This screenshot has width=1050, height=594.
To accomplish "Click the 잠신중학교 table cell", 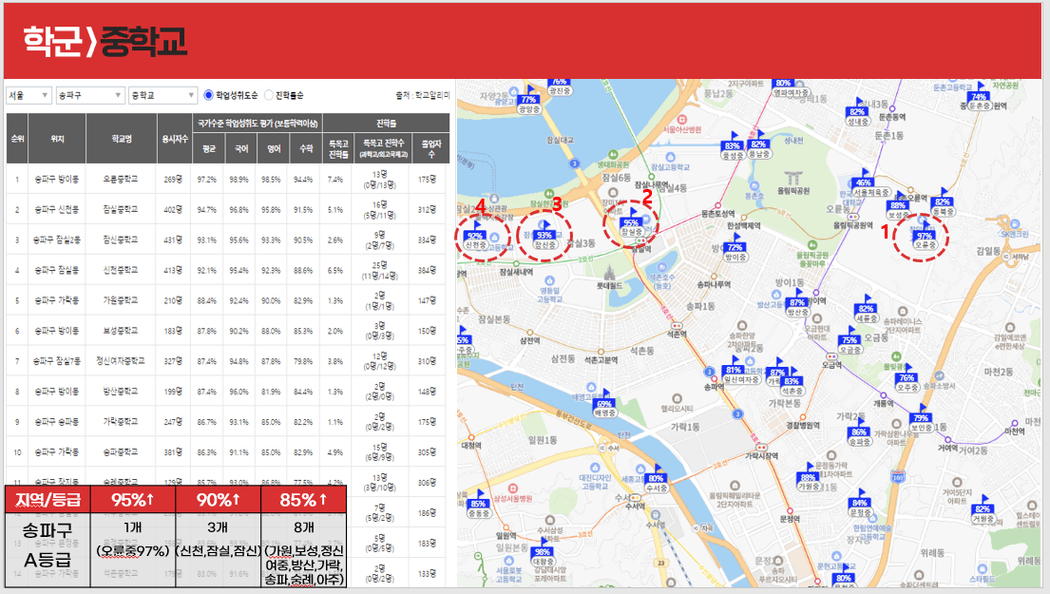I will point(121,240).
